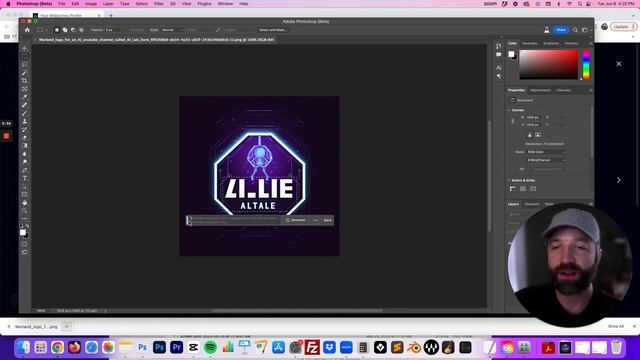This screenshot has width=640, height=360.
Task: Click the toolbar foreground color swatch
Action: tap(23, 232)
